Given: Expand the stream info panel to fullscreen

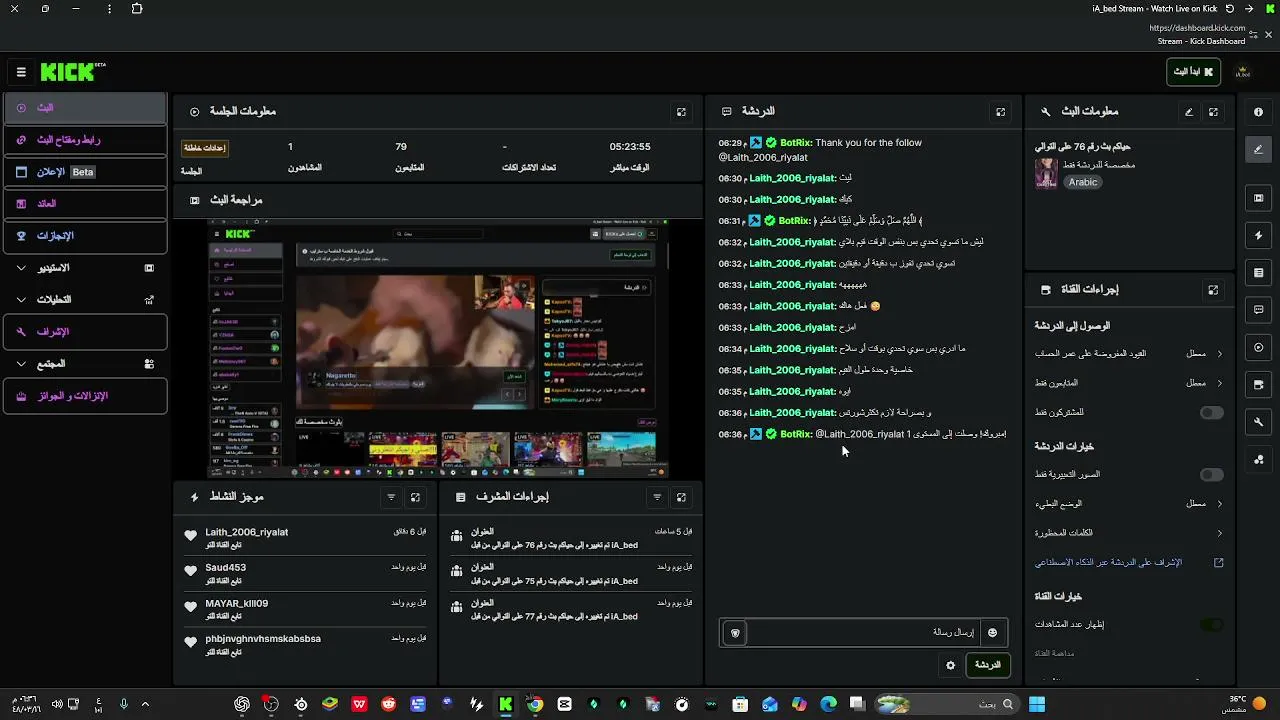Looking at the screenshot, I should pos(1213,112).
